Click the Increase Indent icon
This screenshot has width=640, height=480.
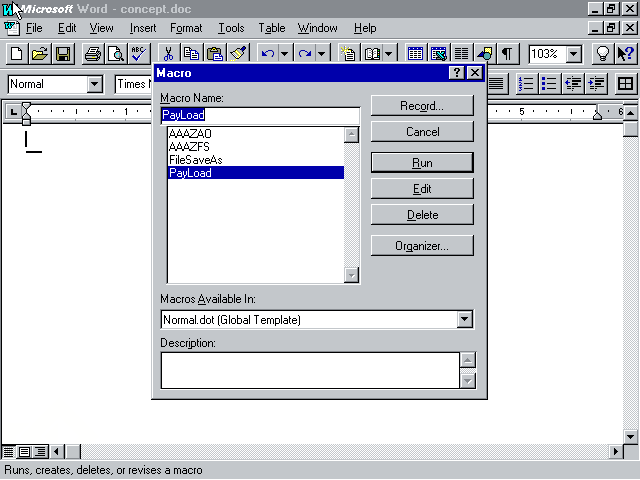596,84
